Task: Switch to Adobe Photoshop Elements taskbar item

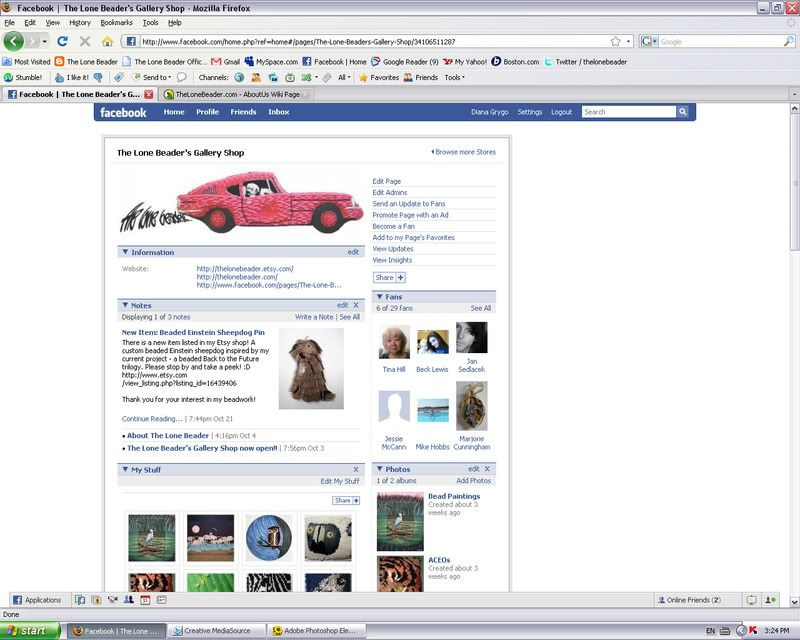Action: (318, 631)
